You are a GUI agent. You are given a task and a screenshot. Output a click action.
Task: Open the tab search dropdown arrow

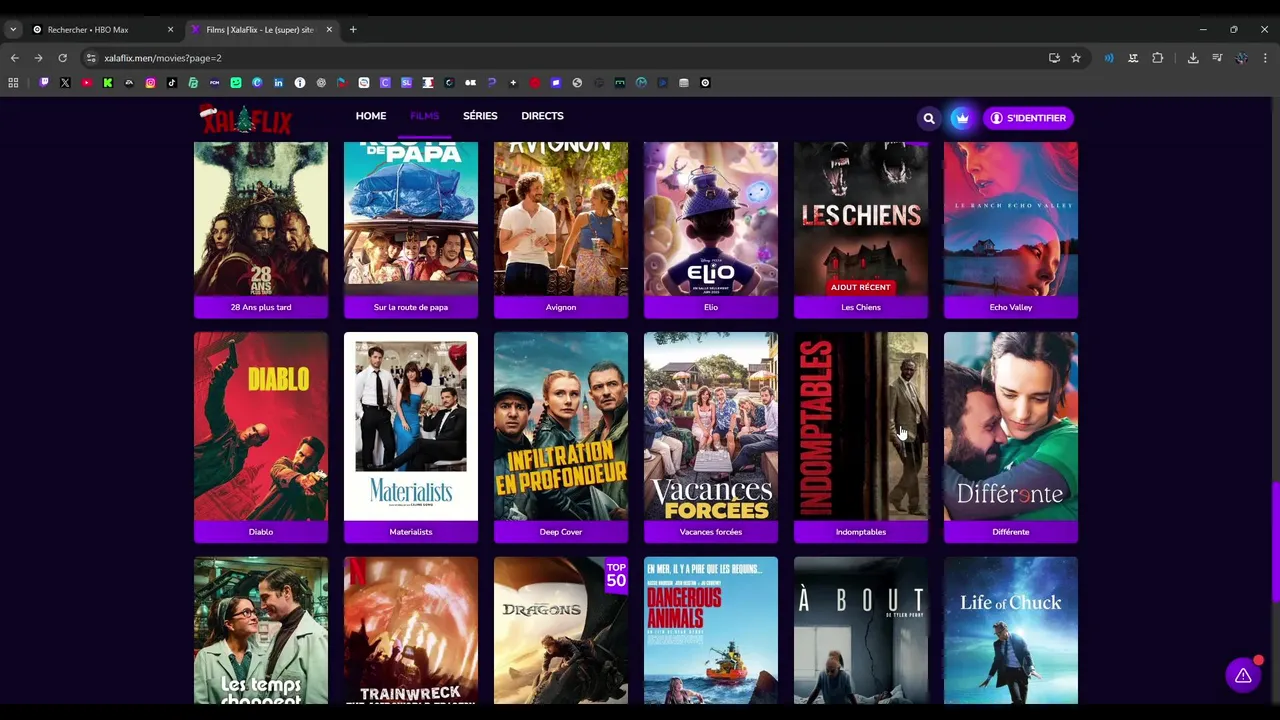(x=13, y=30)
